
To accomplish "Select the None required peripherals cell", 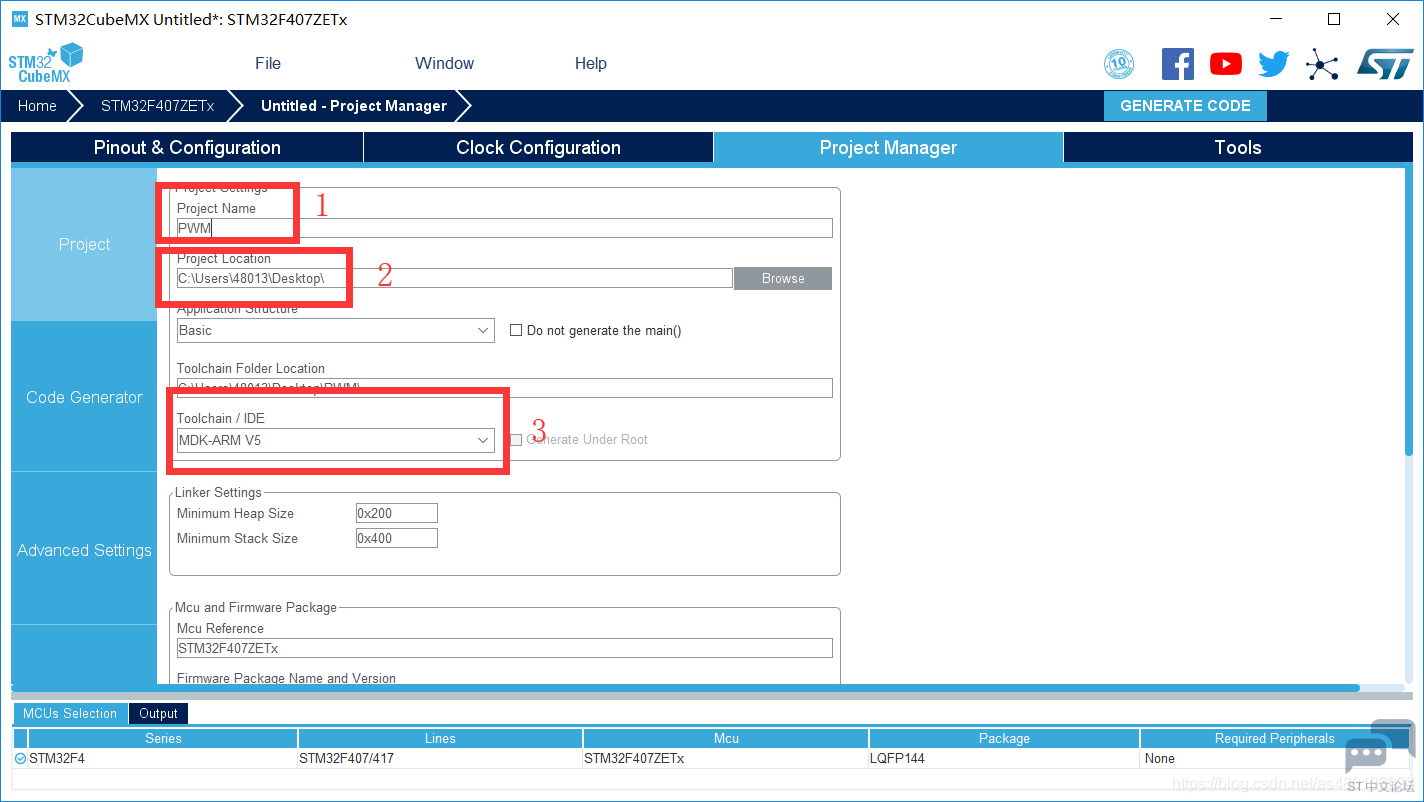I will point(1274,759).
